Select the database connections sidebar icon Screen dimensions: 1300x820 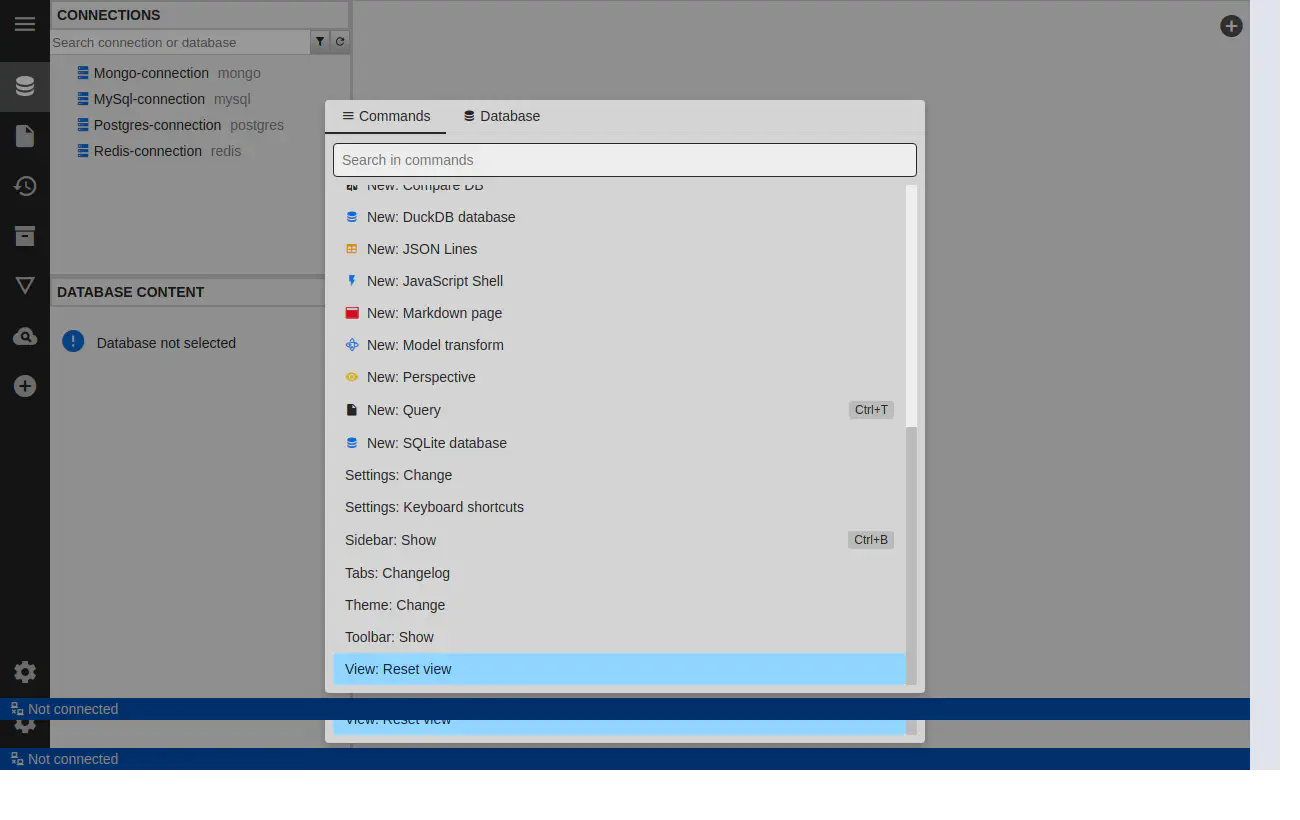pyautogui.click(x=25, y=87)
